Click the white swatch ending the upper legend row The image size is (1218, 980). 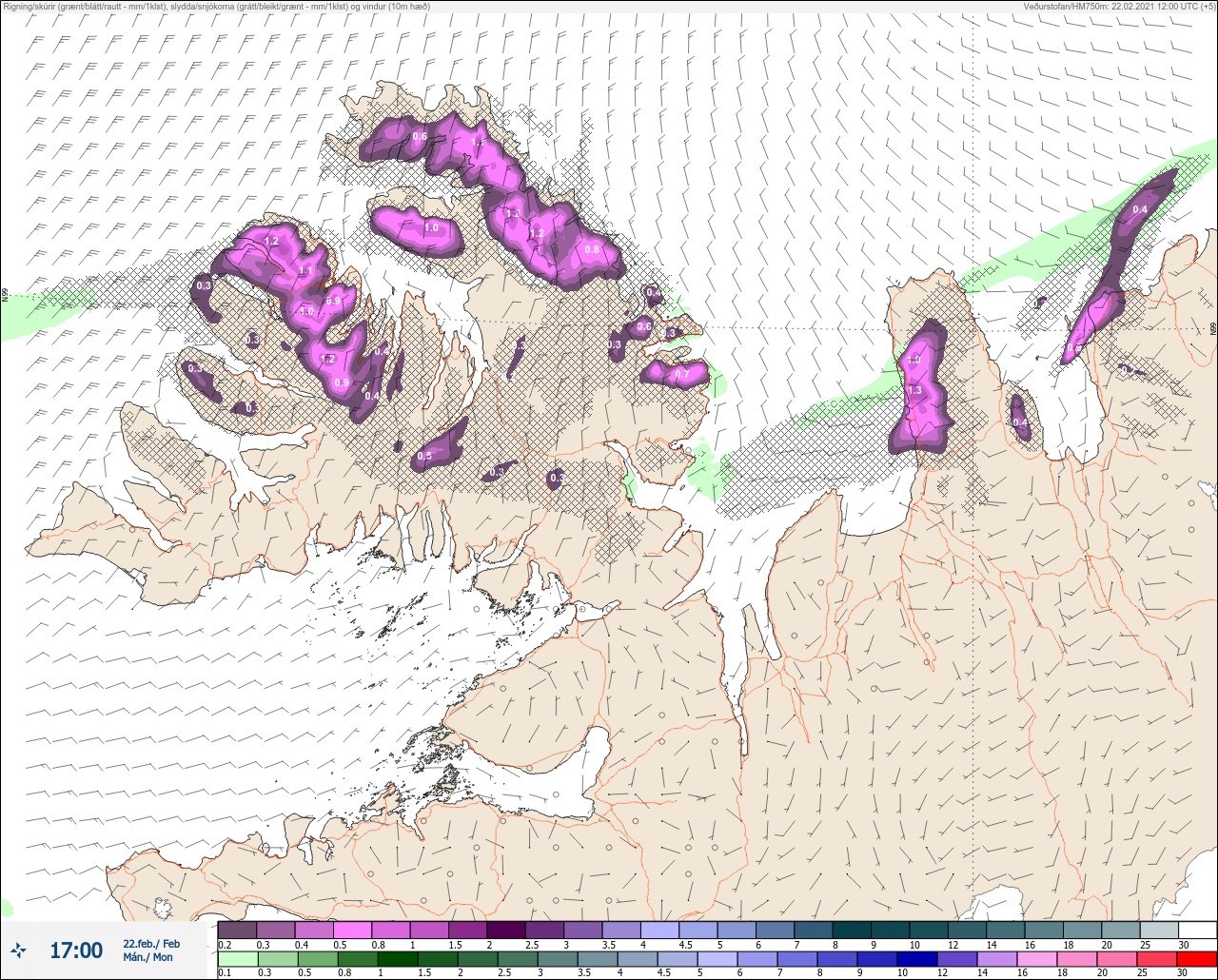click(x=1197, y=930)
